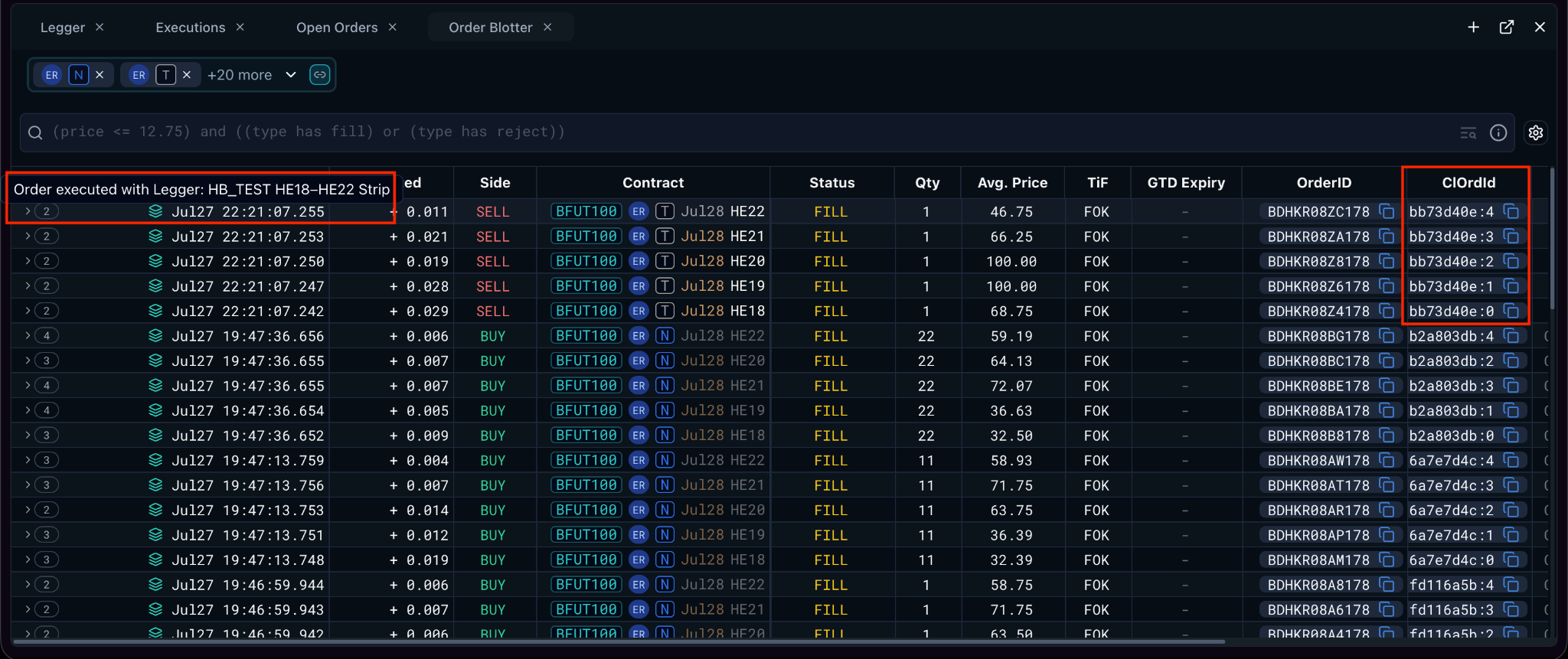Remove the ER T account filter chip

coord(187,75)
